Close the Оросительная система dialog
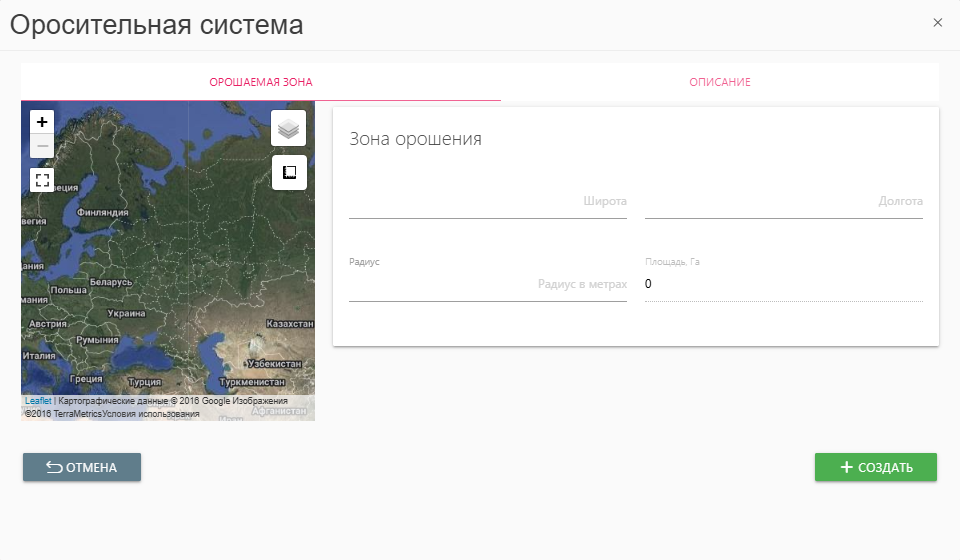Screen dimensions: 960x560 [937, 23]
